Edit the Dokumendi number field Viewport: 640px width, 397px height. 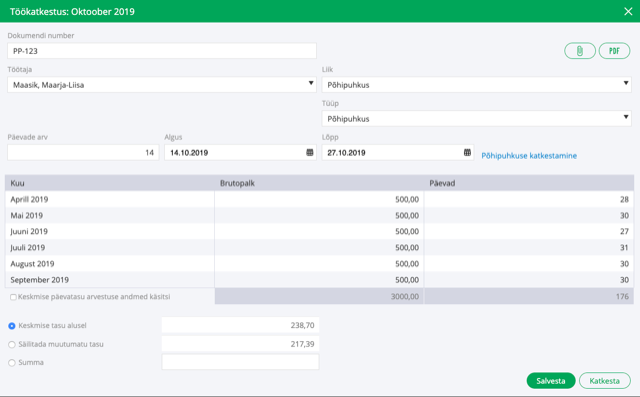(x=162, y=51)
